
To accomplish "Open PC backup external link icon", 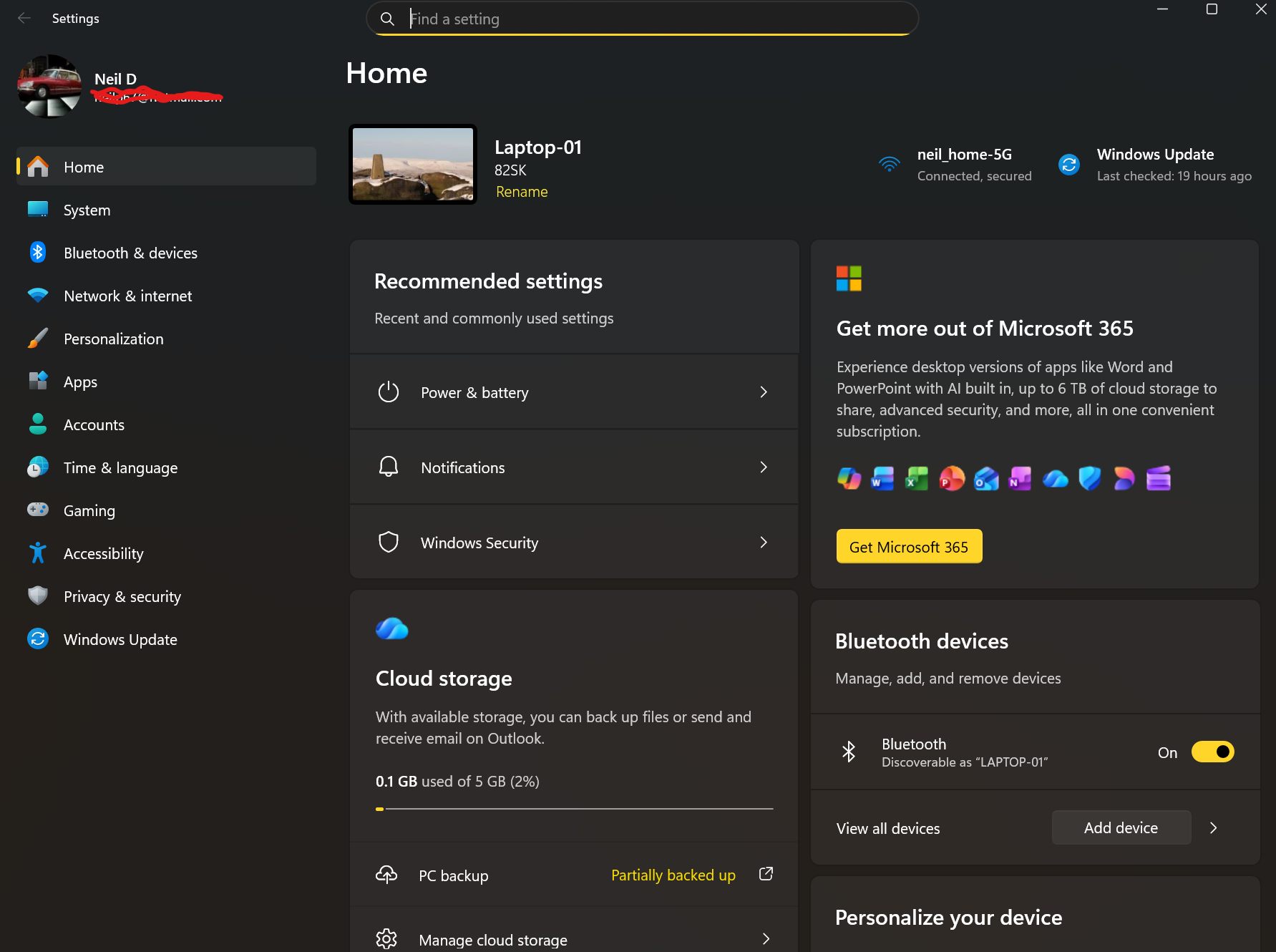I will pyautogui.click(x=766, y=874).
